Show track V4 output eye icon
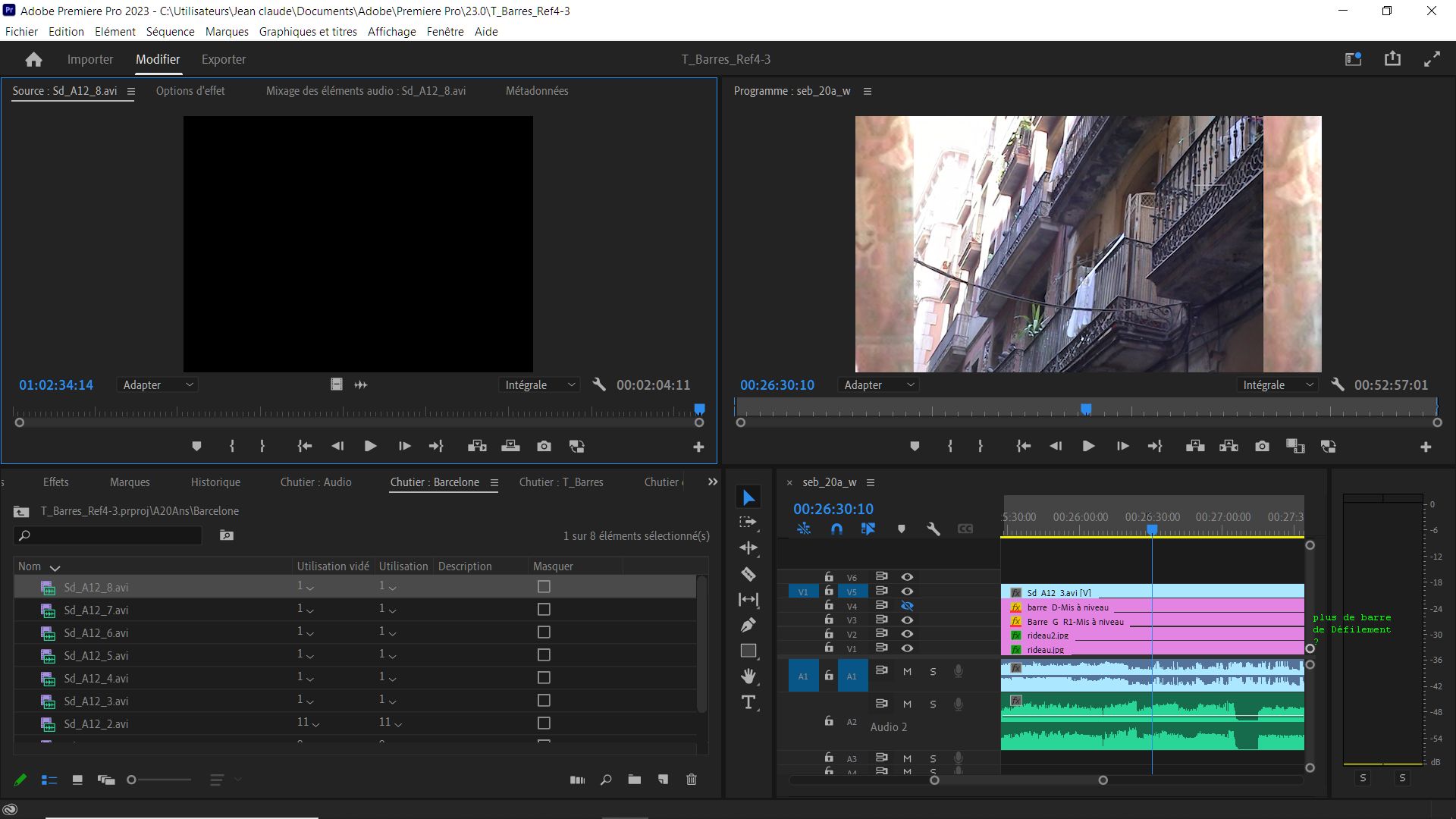This screenshot has height=819, width=1456. [906, 606]
